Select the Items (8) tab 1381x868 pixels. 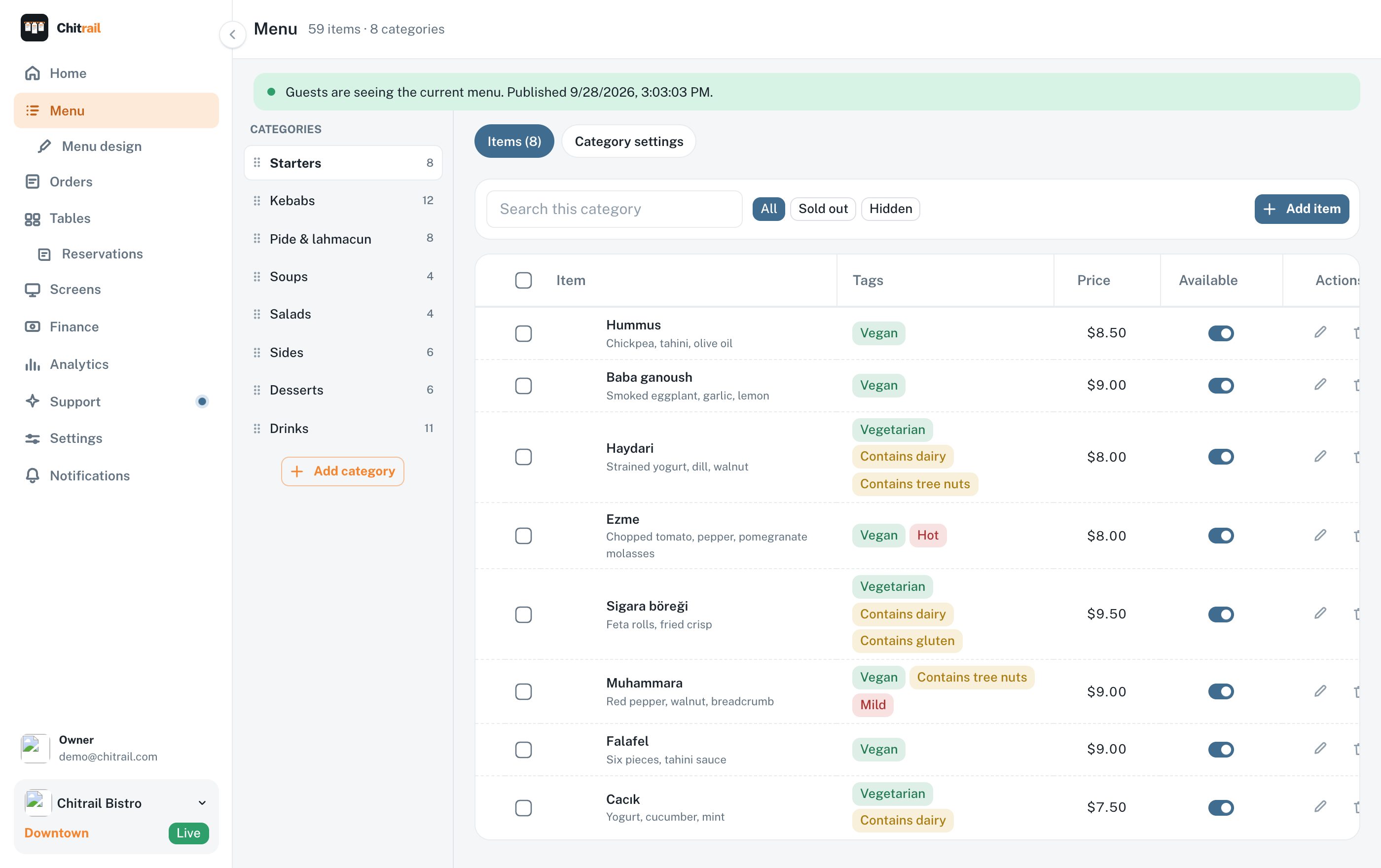[x=514, y=141]
